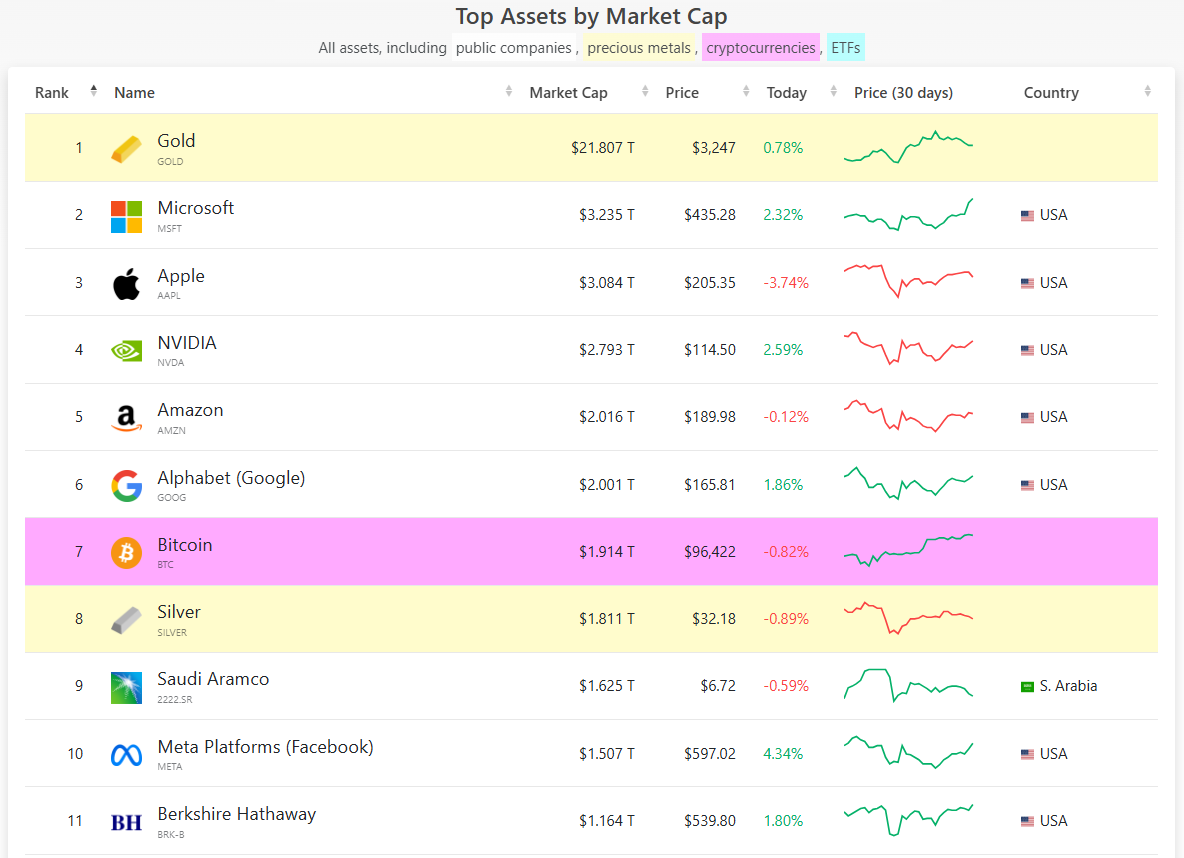Select the cryptocurrencies filter tag
The image size is (1184, 858).
[760, 48]
